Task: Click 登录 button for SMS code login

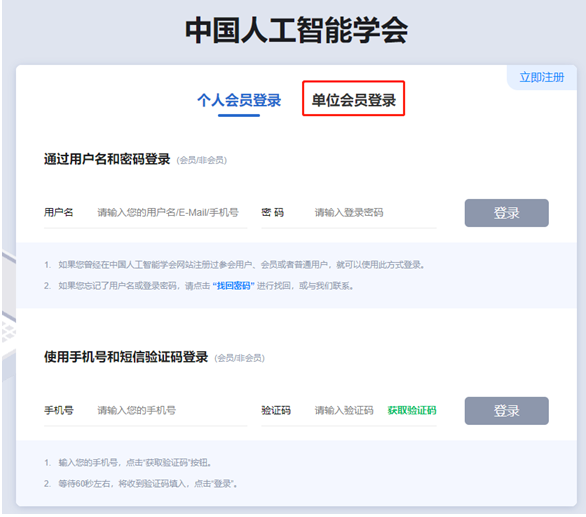Action: click(506, 411)
